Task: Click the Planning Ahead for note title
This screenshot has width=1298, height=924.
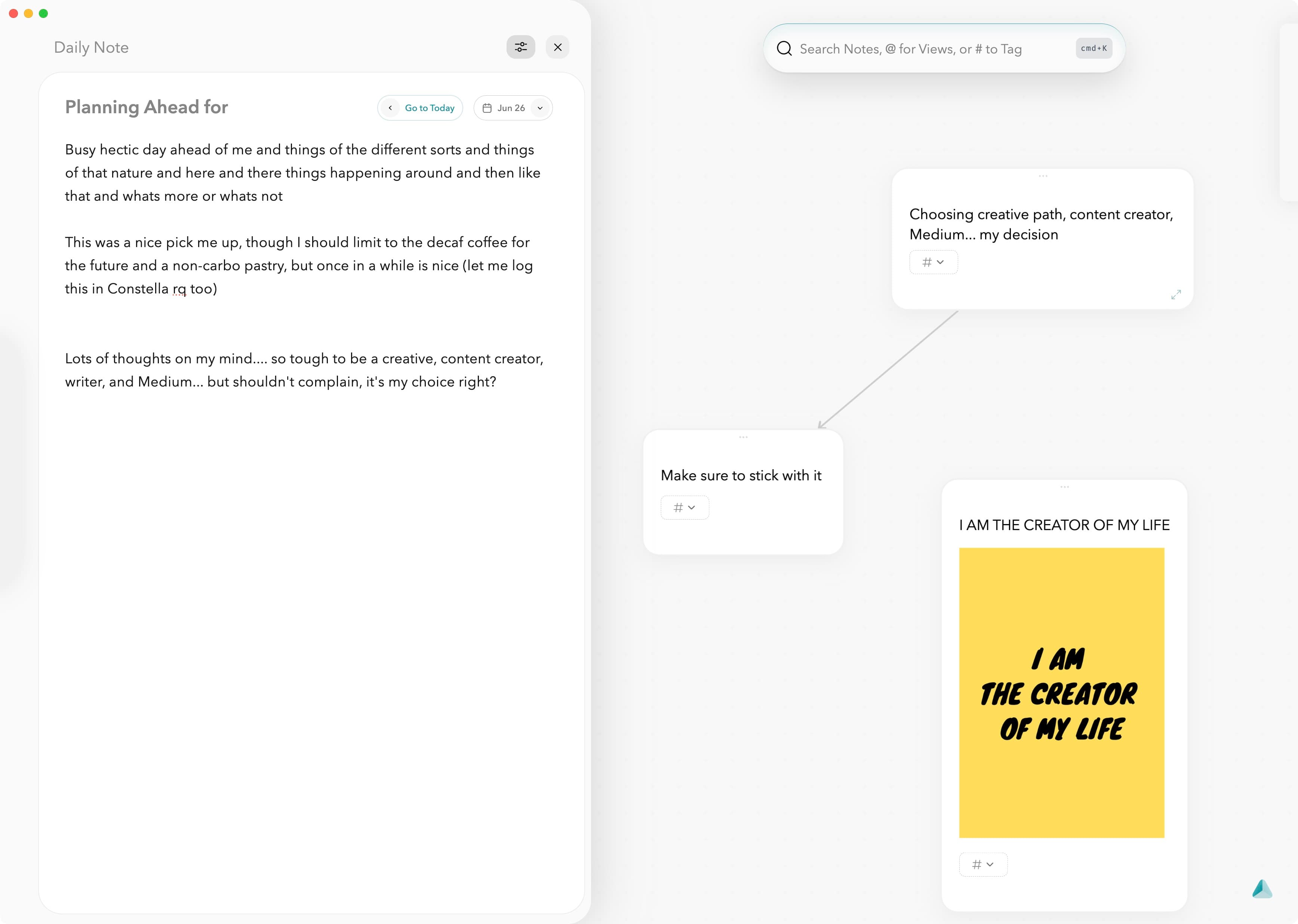Action: click(x=146, y=107)
